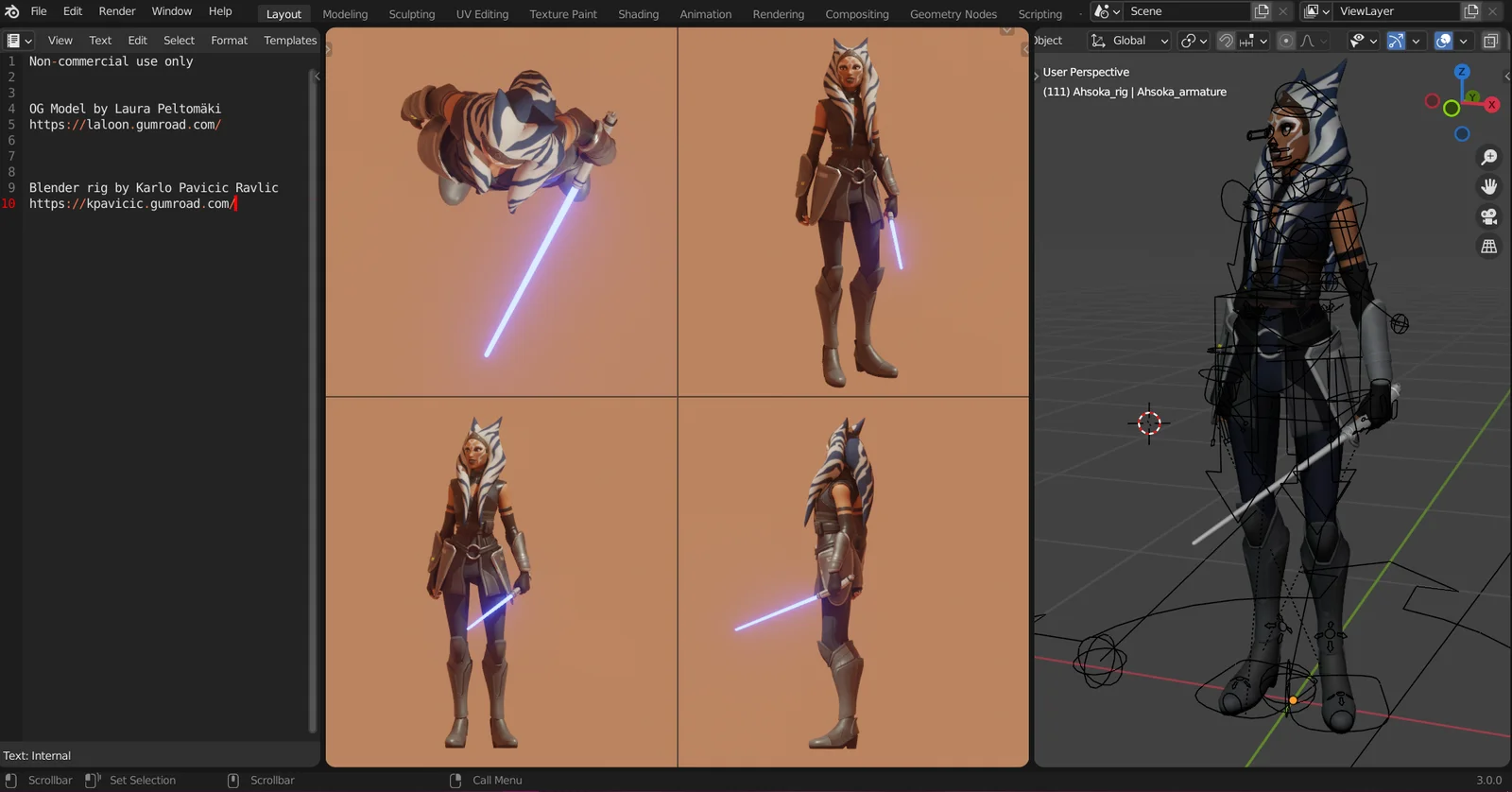This screenshot has width=1512, height=792.
Task: Switch perspective/orthographic with grid icon
Action: tap(1489, 247)
